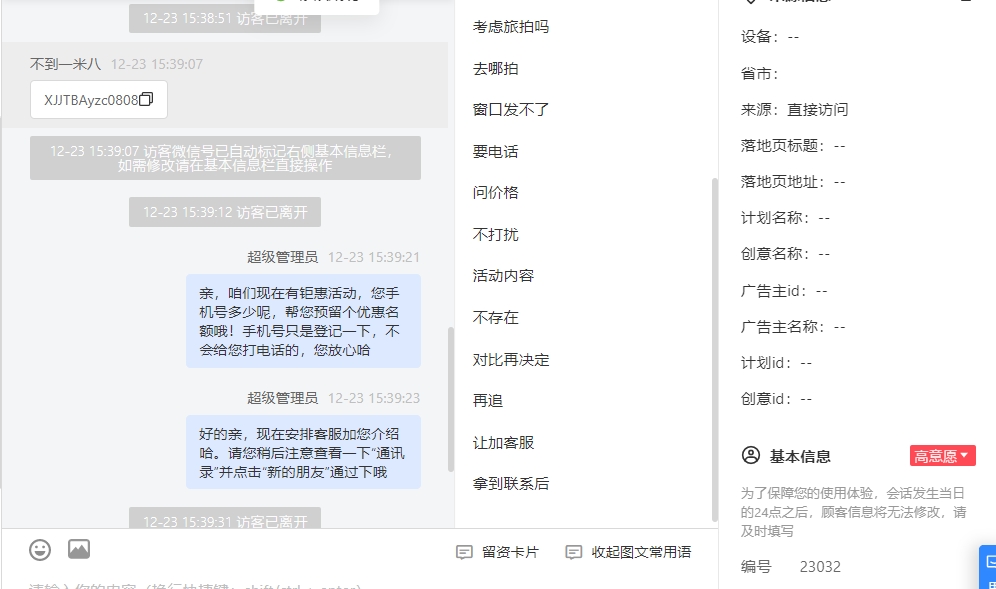Click the 15:39:31 访客已离开 notice
The height and width of the screenshot is (589, 996).
tap(225, 518)
